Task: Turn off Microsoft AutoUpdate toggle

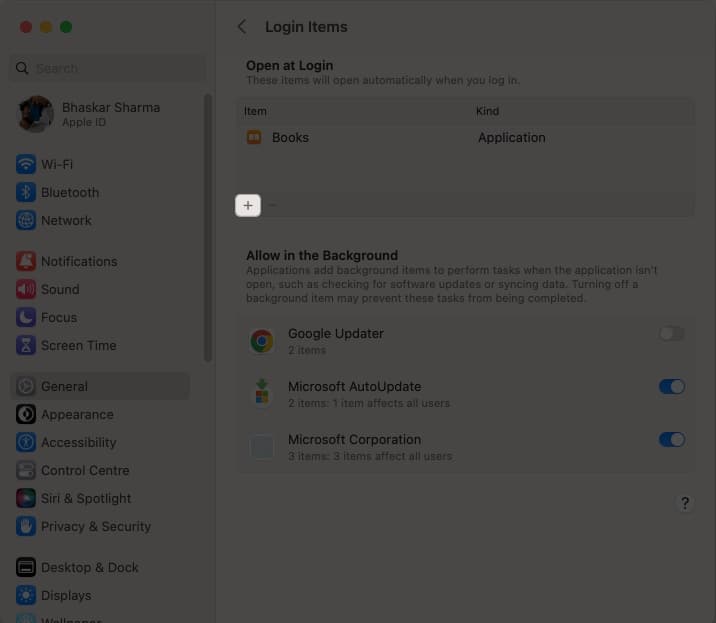Action: click(672, 387)
